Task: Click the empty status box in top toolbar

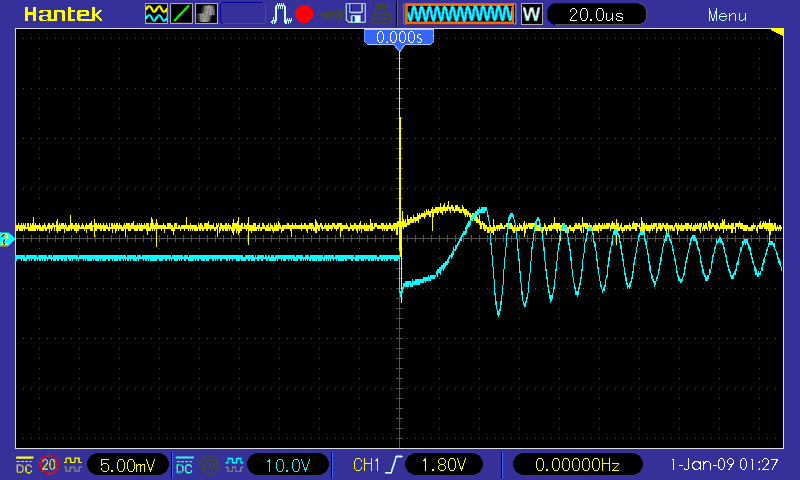Action: point(243,14)
